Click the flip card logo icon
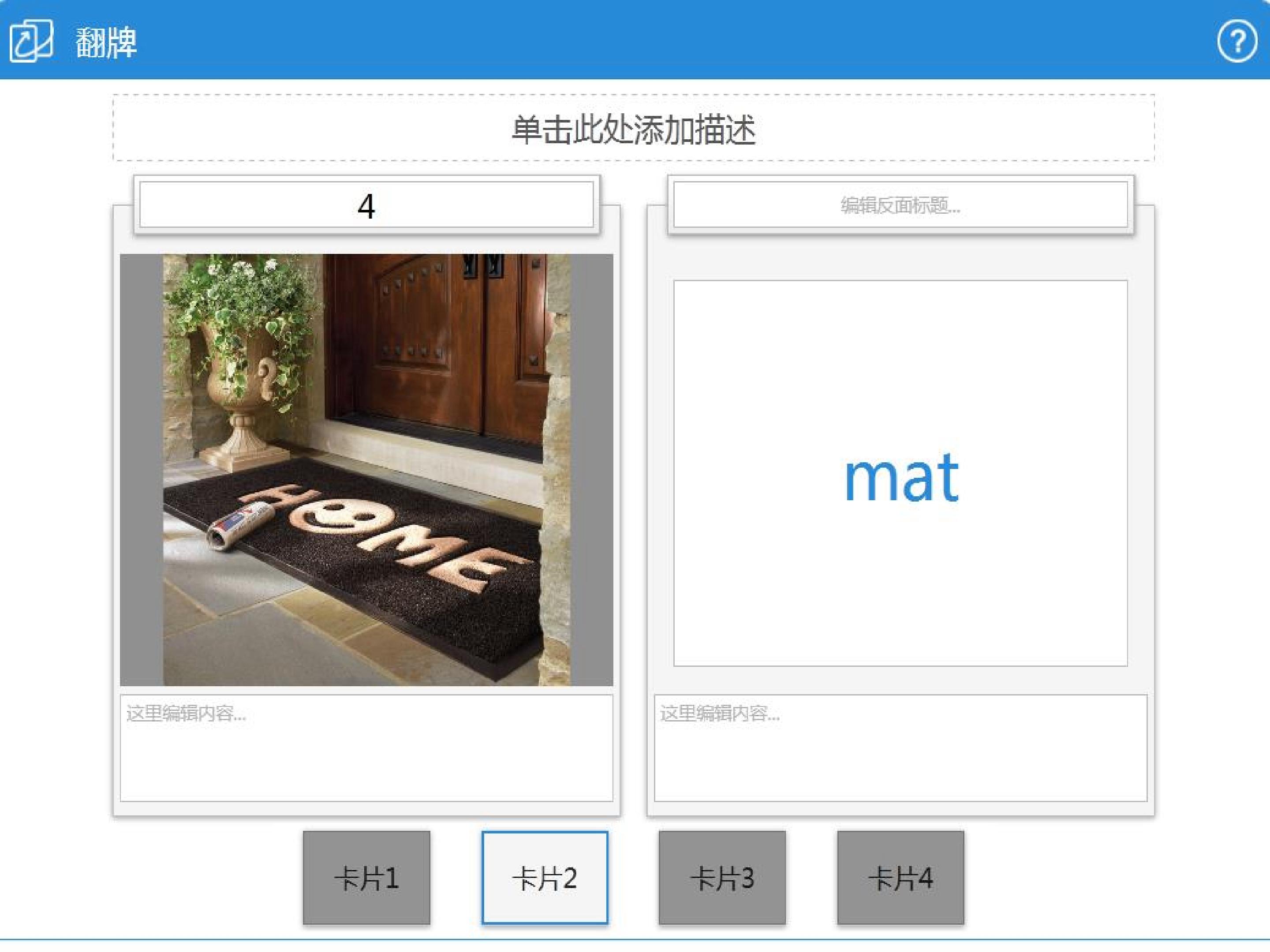Image resolution: width=1270 pixels, height=952 pixels. click(31, 40)
